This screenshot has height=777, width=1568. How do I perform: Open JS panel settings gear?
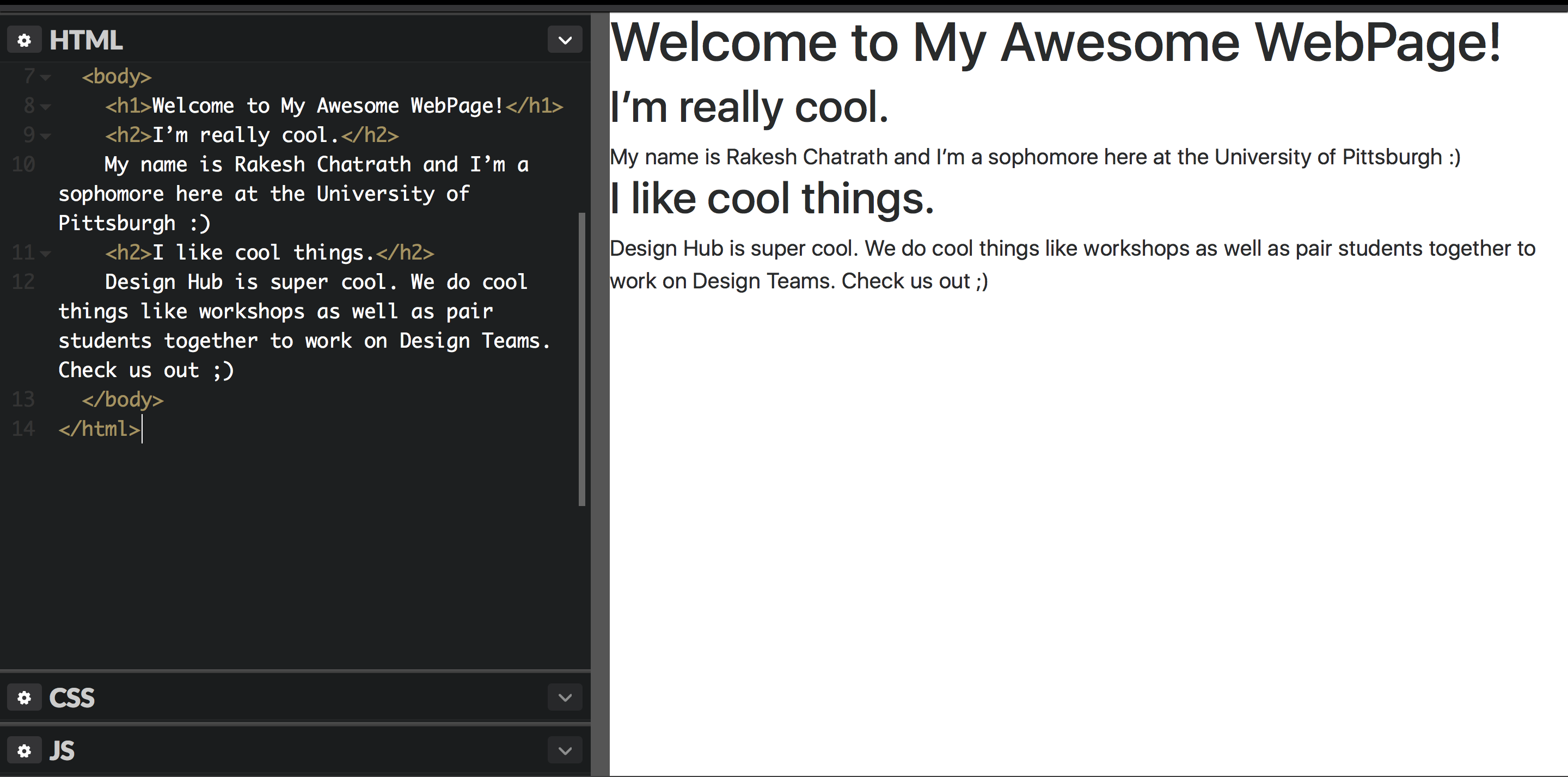(x=24, y=751)
